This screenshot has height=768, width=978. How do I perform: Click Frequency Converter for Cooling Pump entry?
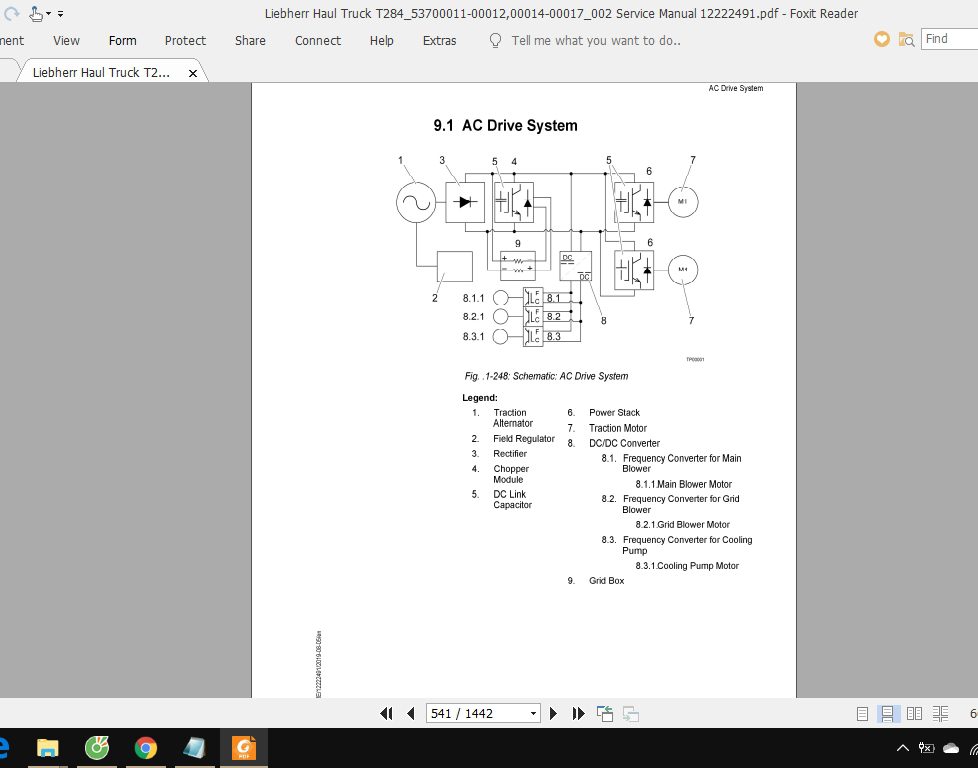pyautogui.click(x=687, y=545)
